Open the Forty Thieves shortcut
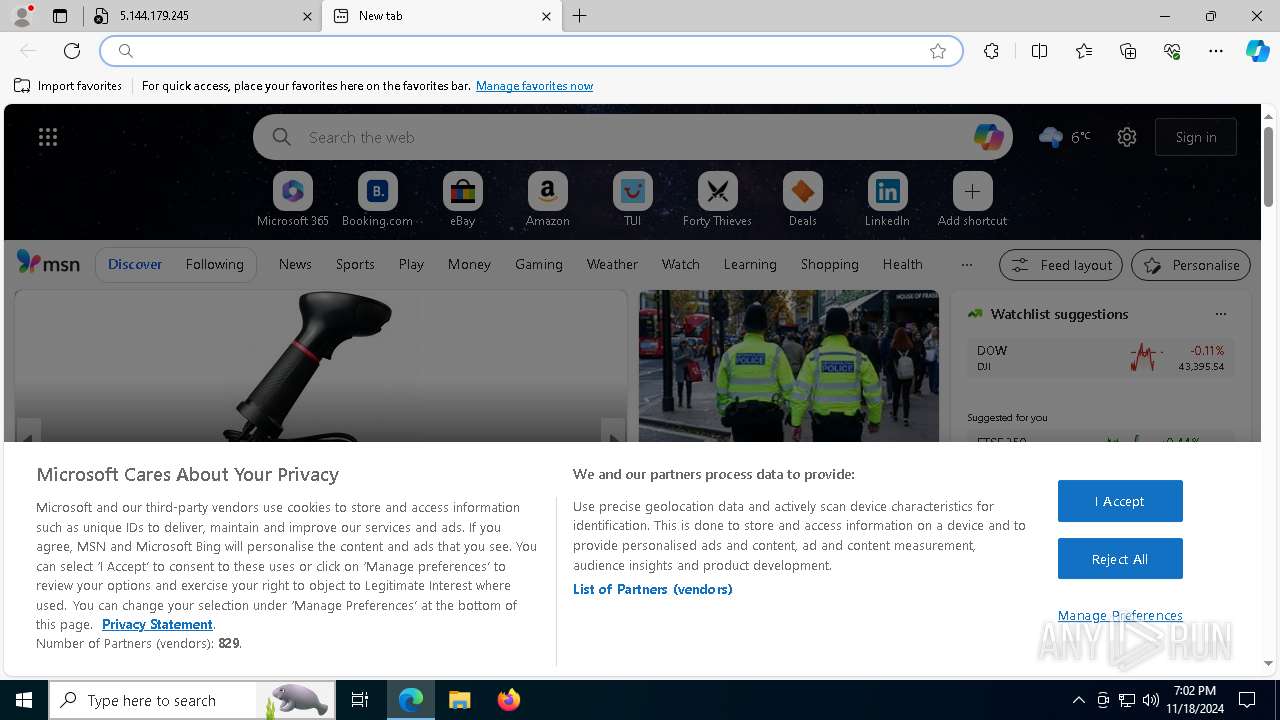This screenshot has width=1280, height=720. pyautogui.click(x=717, y=200)
